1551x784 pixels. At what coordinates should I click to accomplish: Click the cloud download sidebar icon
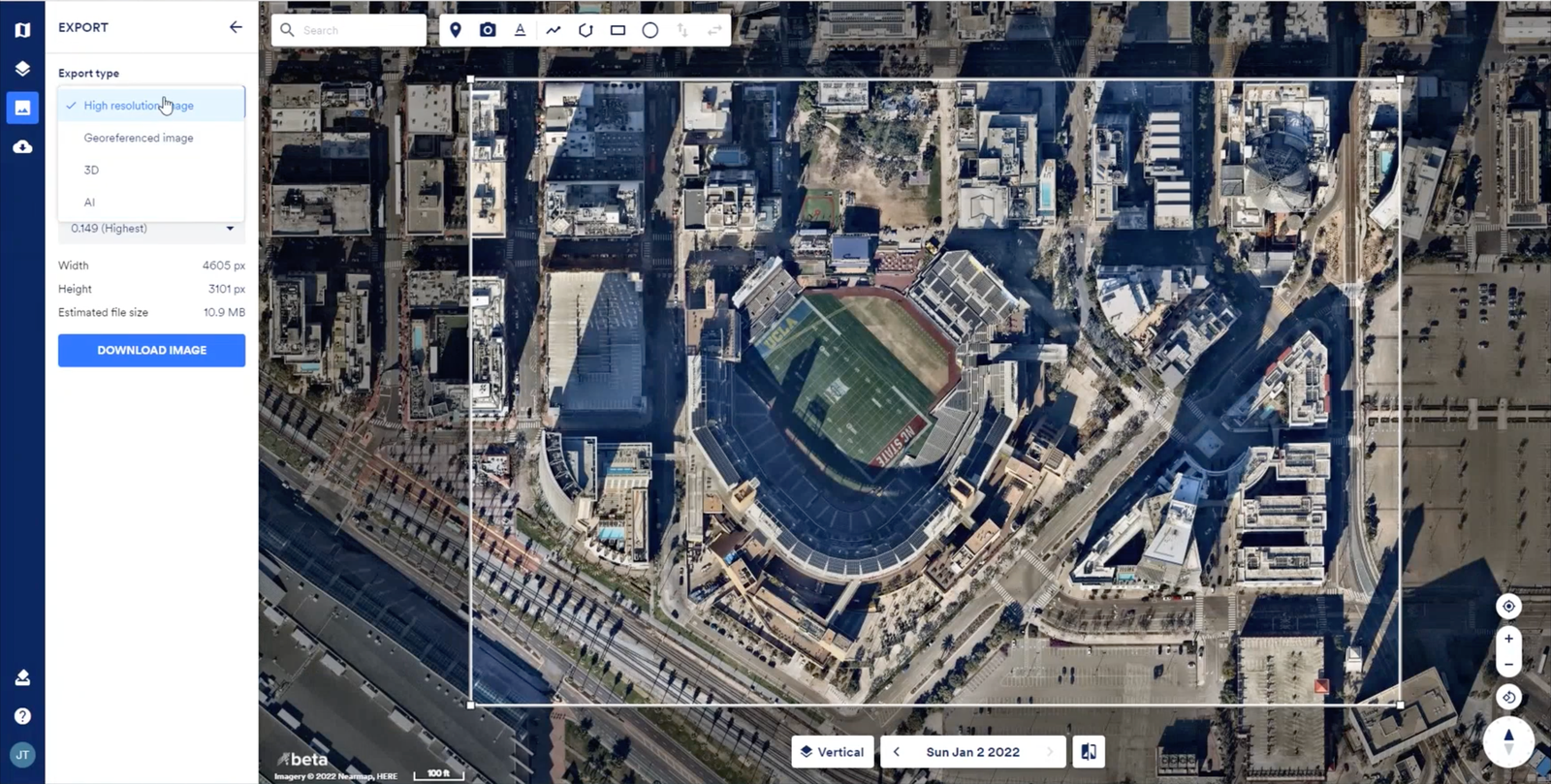(22, 147)
